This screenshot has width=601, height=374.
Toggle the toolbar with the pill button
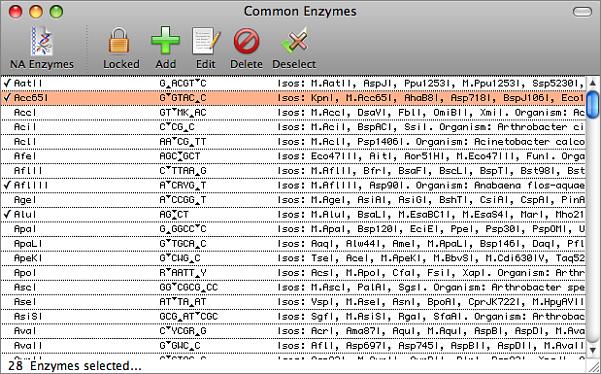(x=582, y=12)
